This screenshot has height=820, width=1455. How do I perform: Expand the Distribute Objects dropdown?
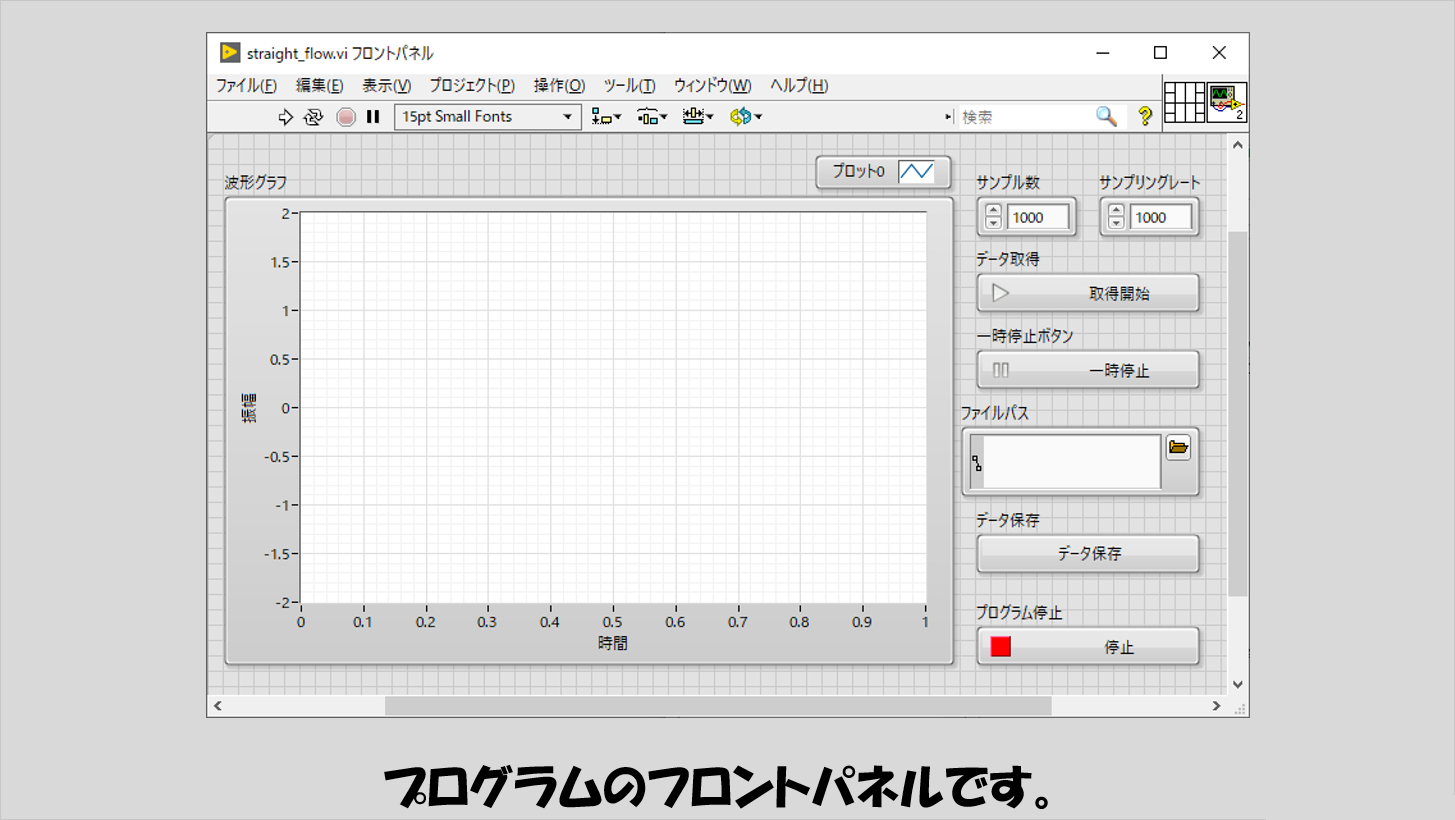click(x=652, y=117)
